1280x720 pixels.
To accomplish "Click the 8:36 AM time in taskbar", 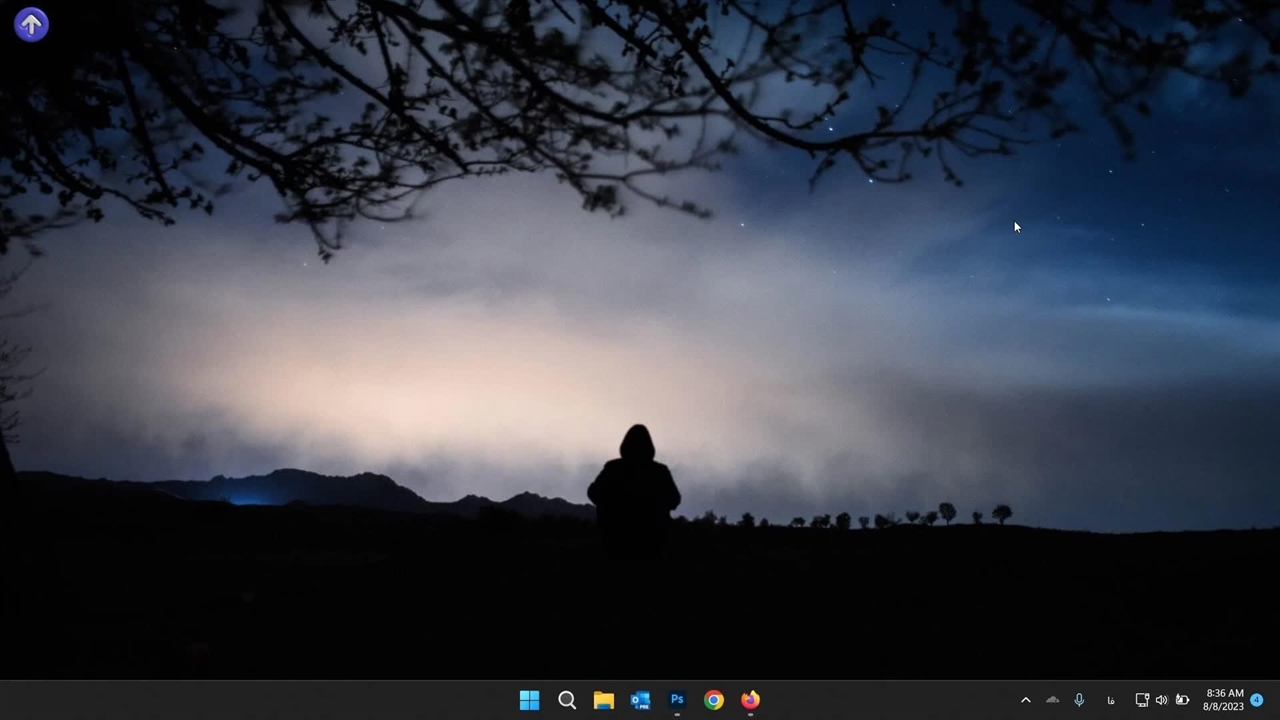I will pyautogui.click(x=1224, y=693).
